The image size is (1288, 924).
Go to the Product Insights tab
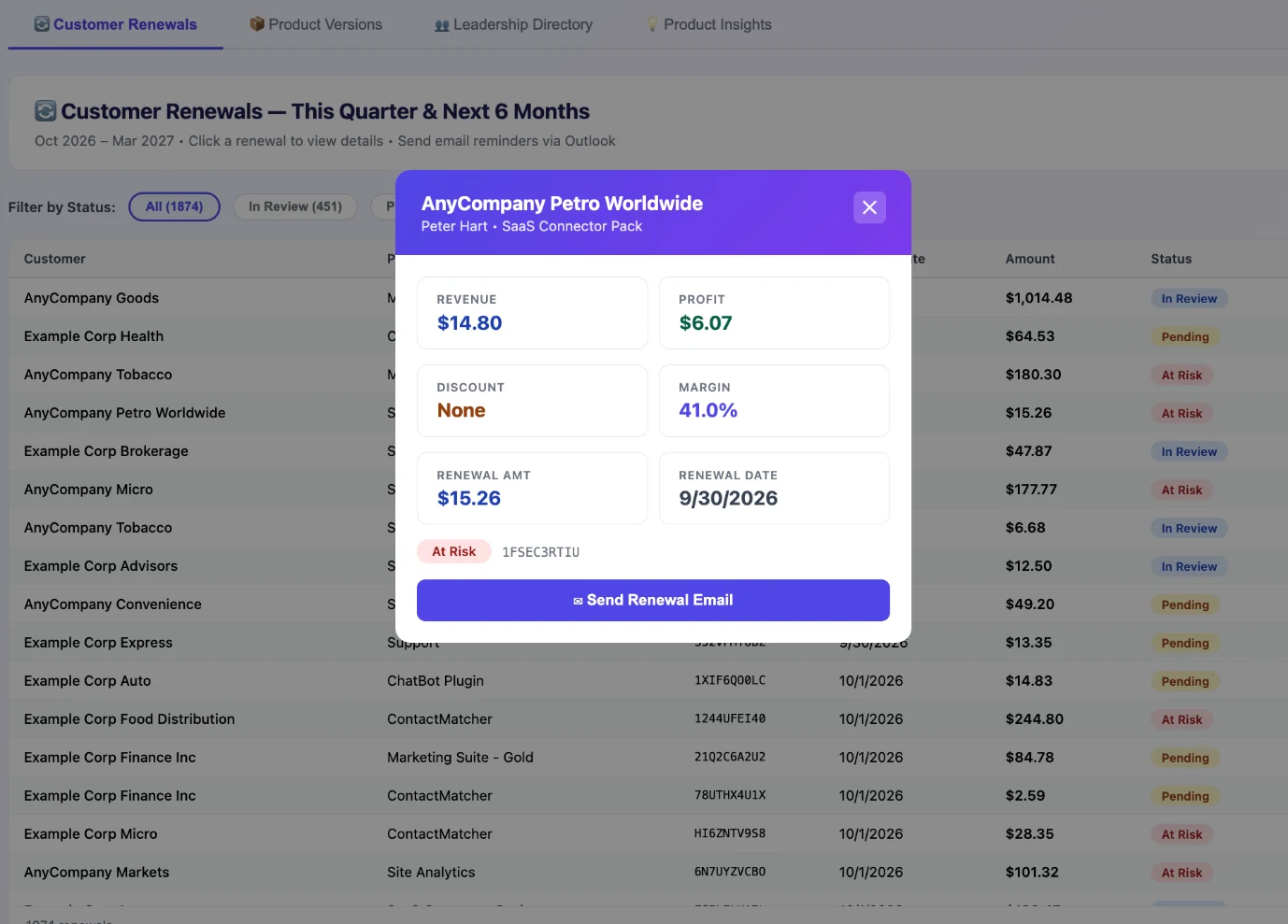click(x=709, y=24)
